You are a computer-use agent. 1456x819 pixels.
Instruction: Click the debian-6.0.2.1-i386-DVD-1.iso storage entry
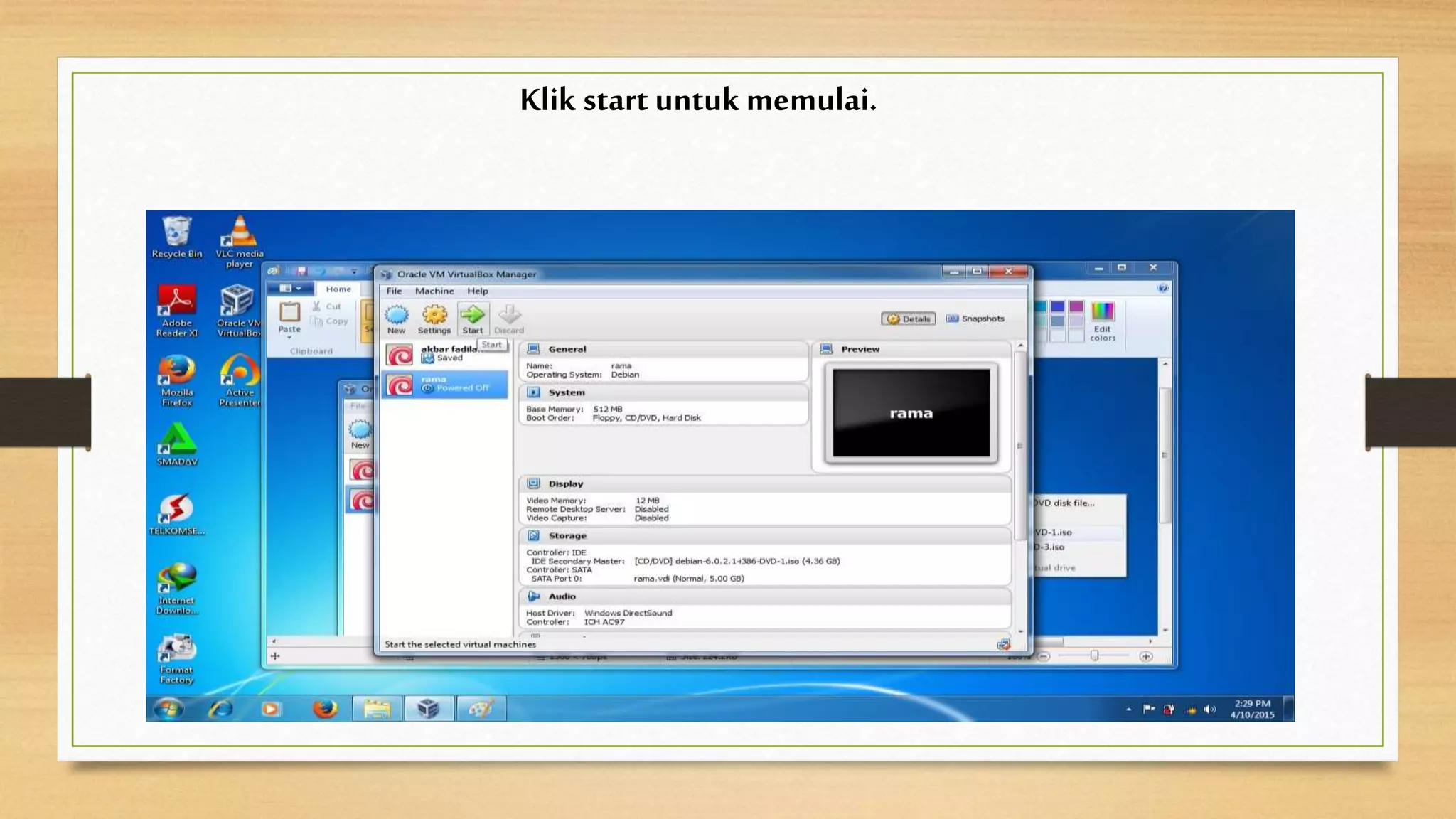[x=737, y=561]
